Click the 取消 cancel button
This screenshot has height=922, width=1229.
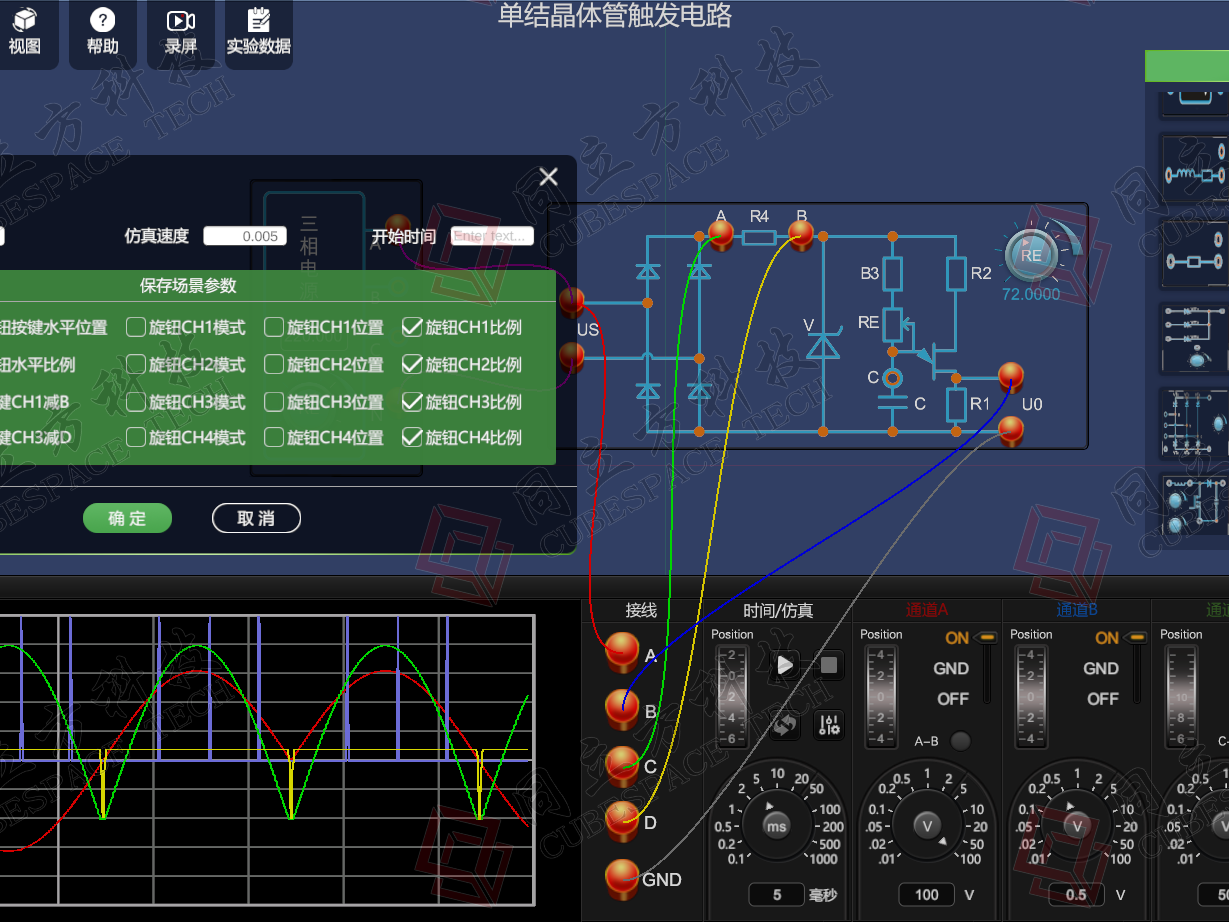(x=256, y=518)
